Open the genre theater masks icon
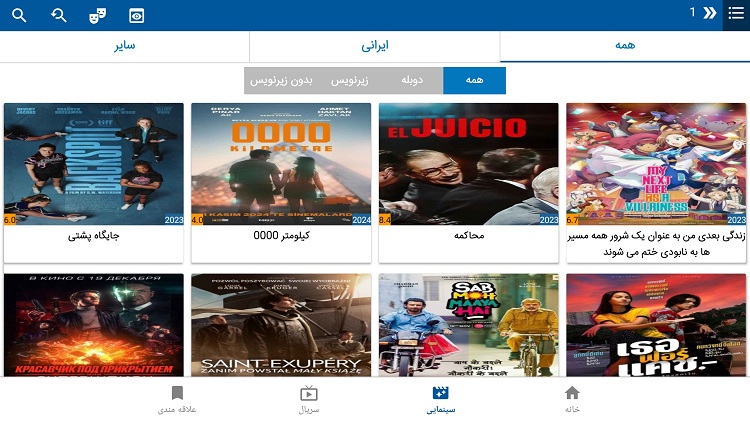This screenshot has height=421, width=750. 98,16
